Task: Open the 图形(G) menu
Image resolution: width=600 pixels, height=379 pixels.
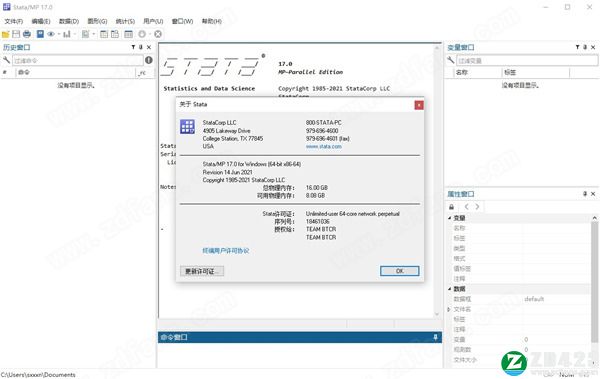Action: (97, 21)
